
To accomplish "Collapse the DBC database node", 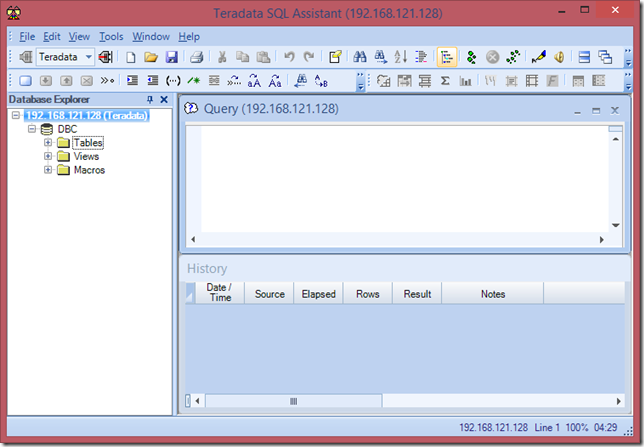I will (x=32, y=129).
